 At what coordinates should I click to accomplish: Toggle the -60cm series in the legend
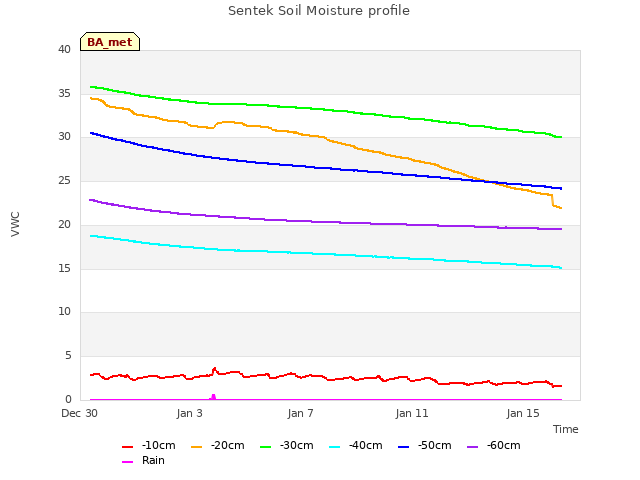tap(494, 445)
